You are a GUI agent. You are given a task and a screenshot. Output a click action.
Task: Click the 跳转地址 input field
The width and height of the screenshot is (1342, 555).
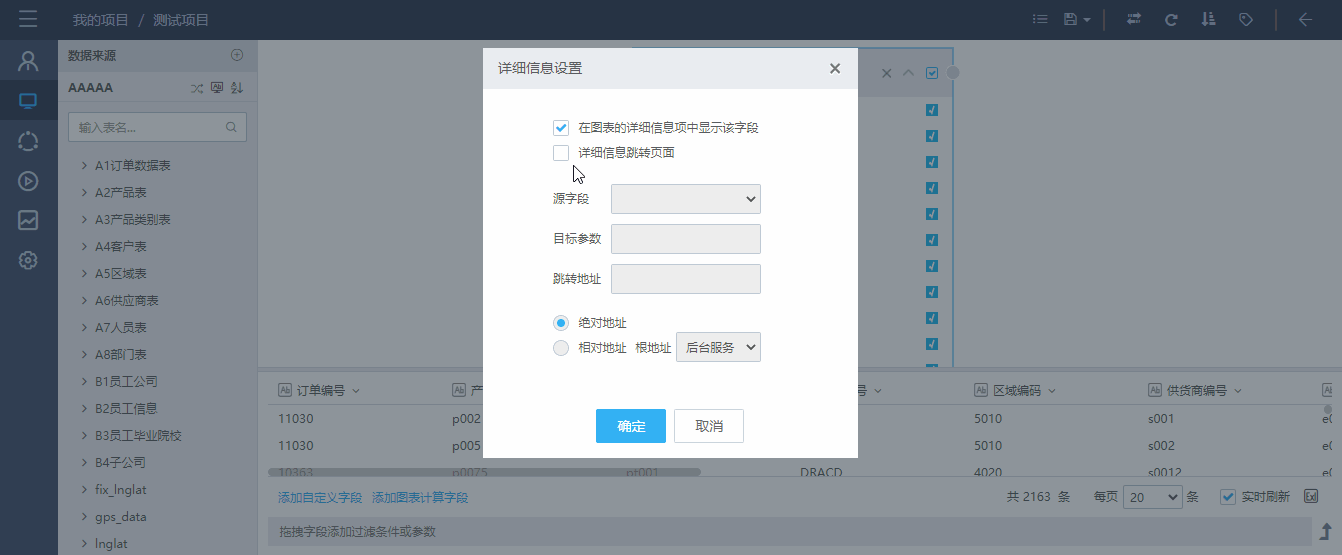(x=685, y=279)
